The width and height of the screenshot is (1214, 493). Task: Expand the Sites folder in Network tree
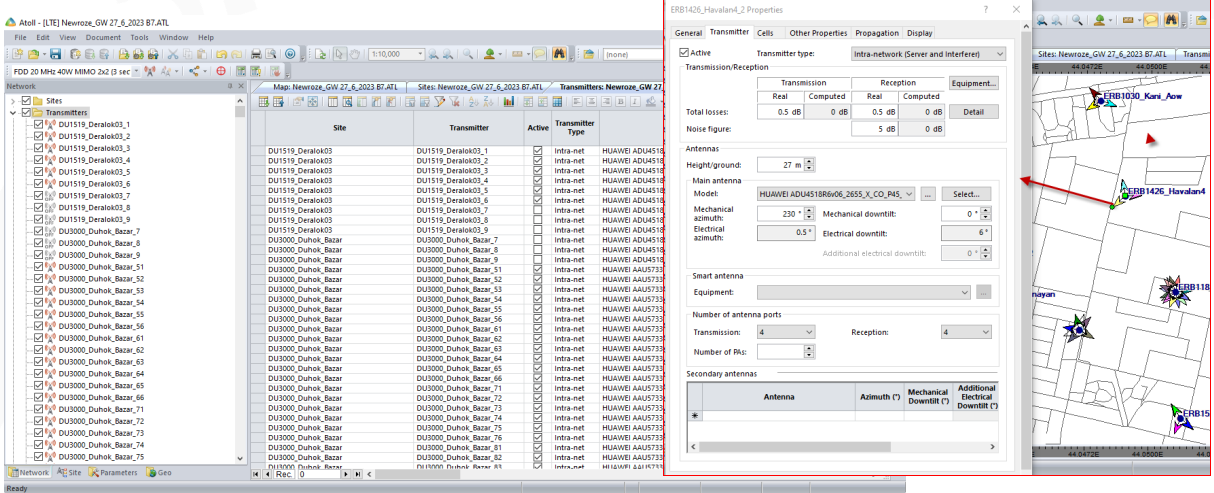pyautogui.click(x=12, y=101)
